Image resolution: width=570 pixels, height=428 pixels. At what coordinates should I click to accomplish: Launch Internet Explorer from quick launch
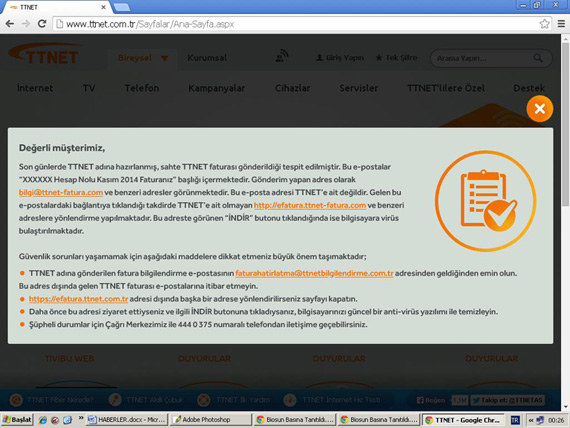coord(43,420)
